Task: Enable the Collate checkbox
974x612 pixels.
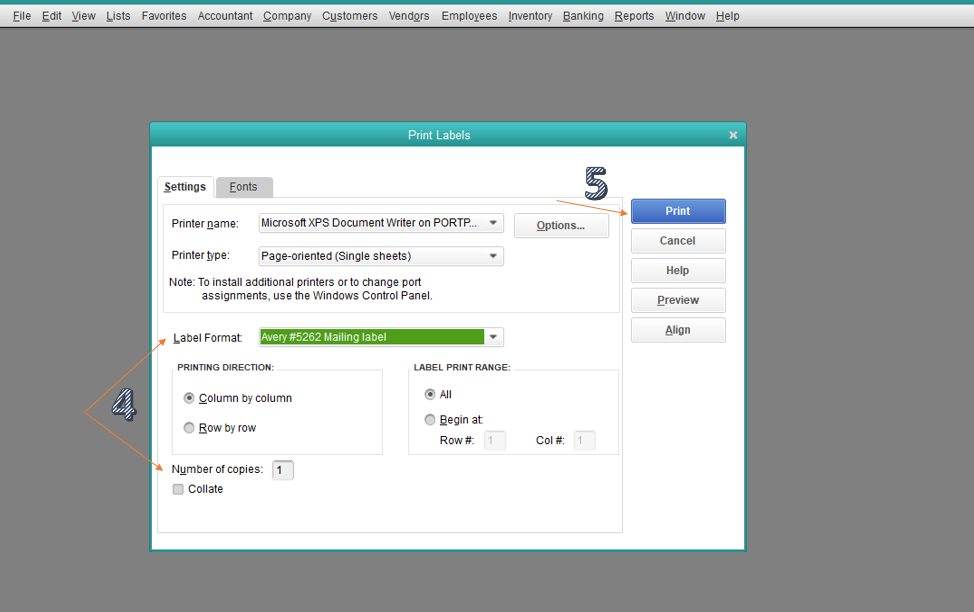Action: tap(178, 490)
